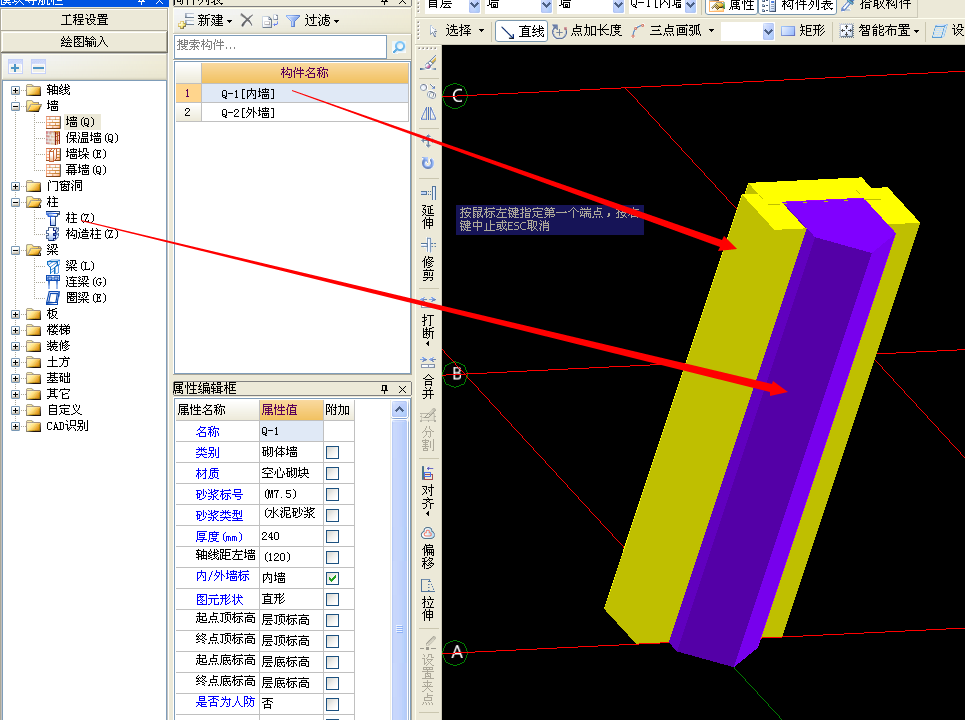This screenshot has height=720, width=965.
Task: Select the mirror tool icon
Action: click(x=428, y=114)
